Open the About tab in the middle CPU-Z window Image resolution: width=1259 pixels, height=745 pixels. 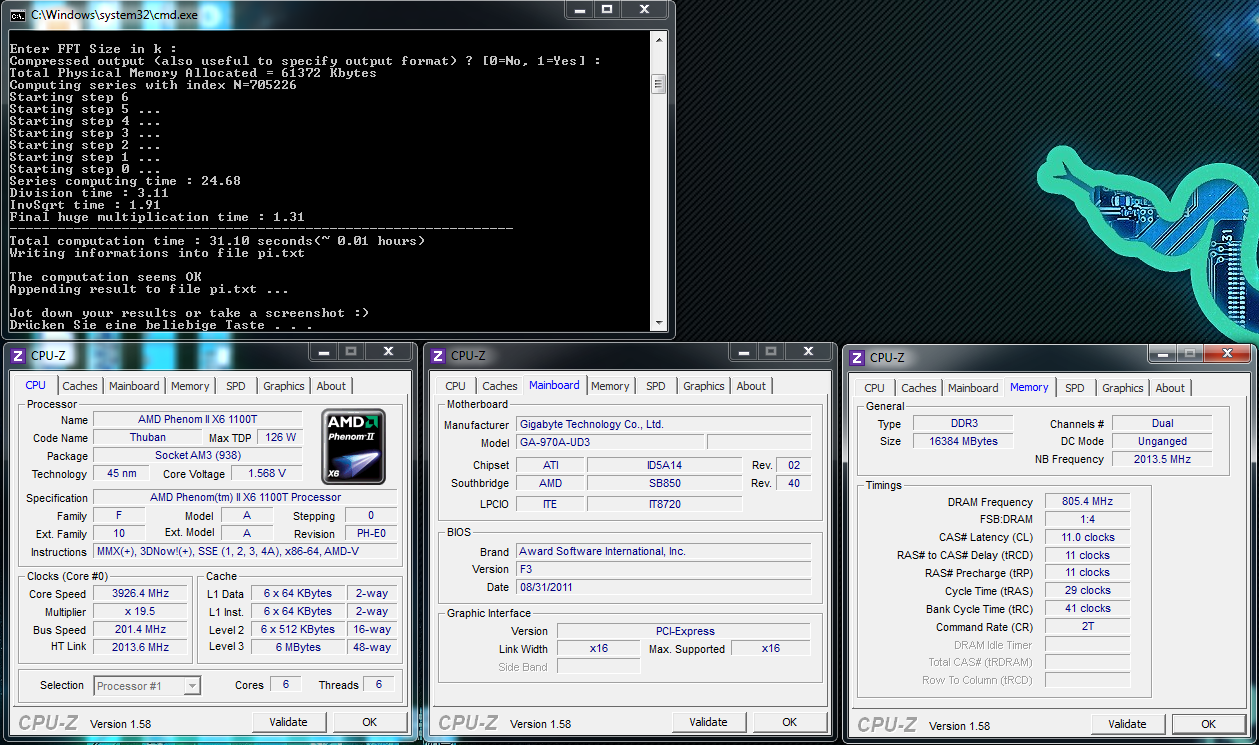[x=751, y=386]
